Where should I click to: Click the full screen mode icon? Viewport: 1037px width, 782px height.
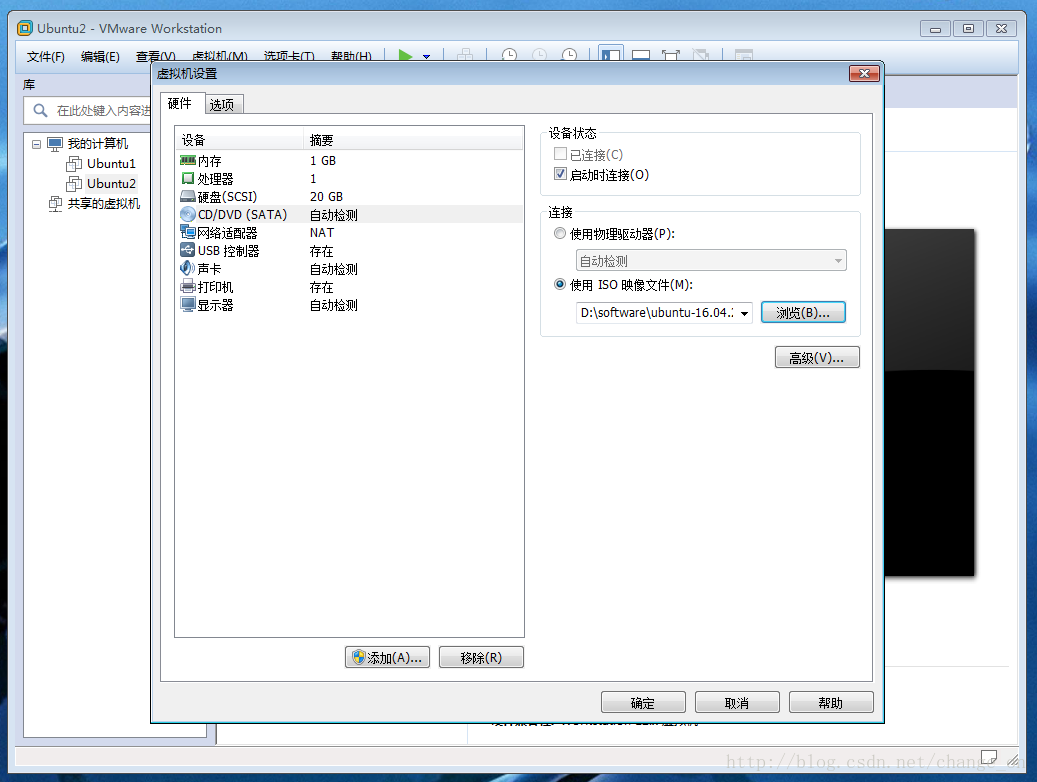click(x=671, y=56)
